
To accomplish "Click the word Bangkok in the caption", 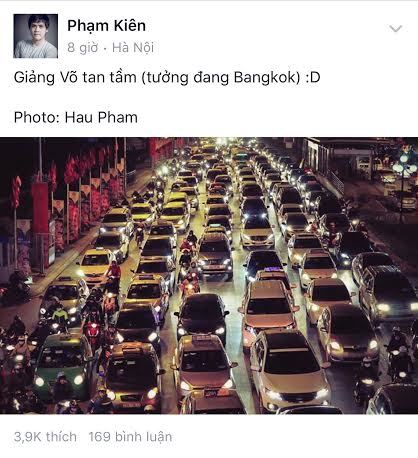I will click(x=264, y=78).
